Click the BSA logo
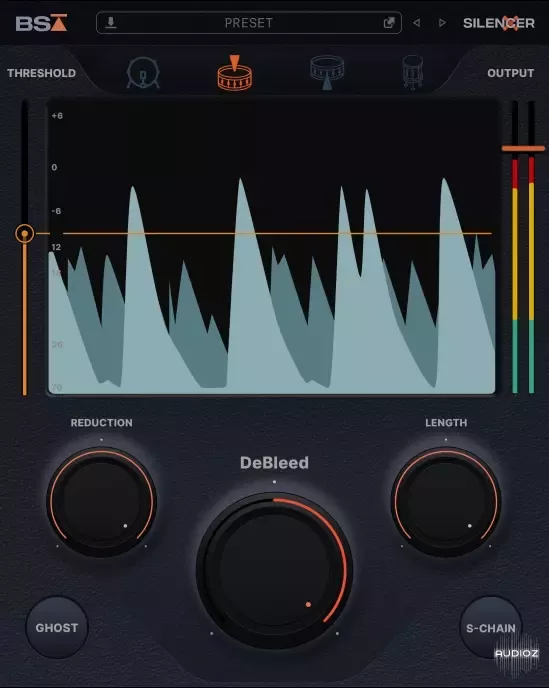Screen dimensions: 549x688 [41, 23]
